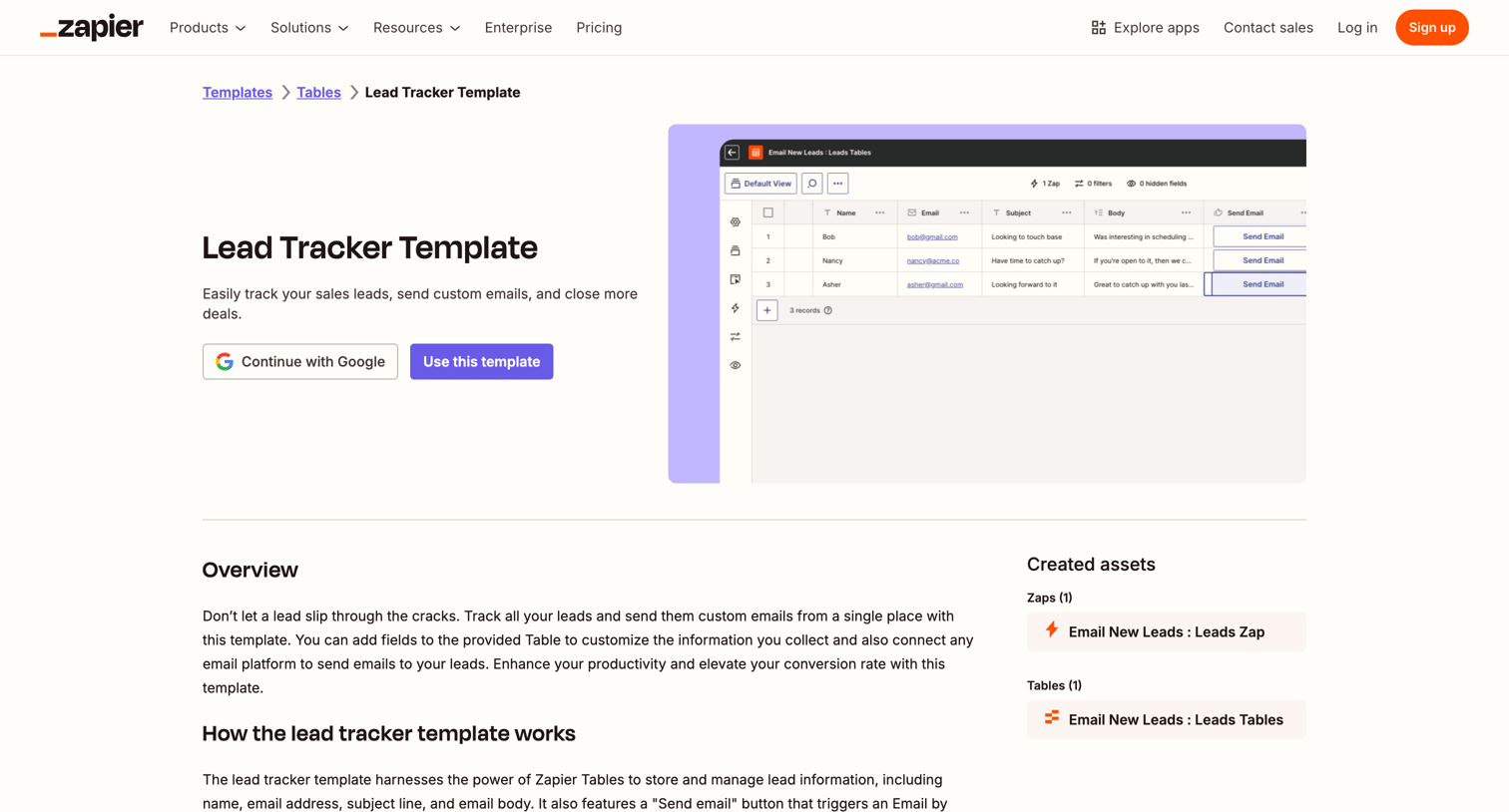Click Continue with Google

pyautogui.click(x=300, y=361)
